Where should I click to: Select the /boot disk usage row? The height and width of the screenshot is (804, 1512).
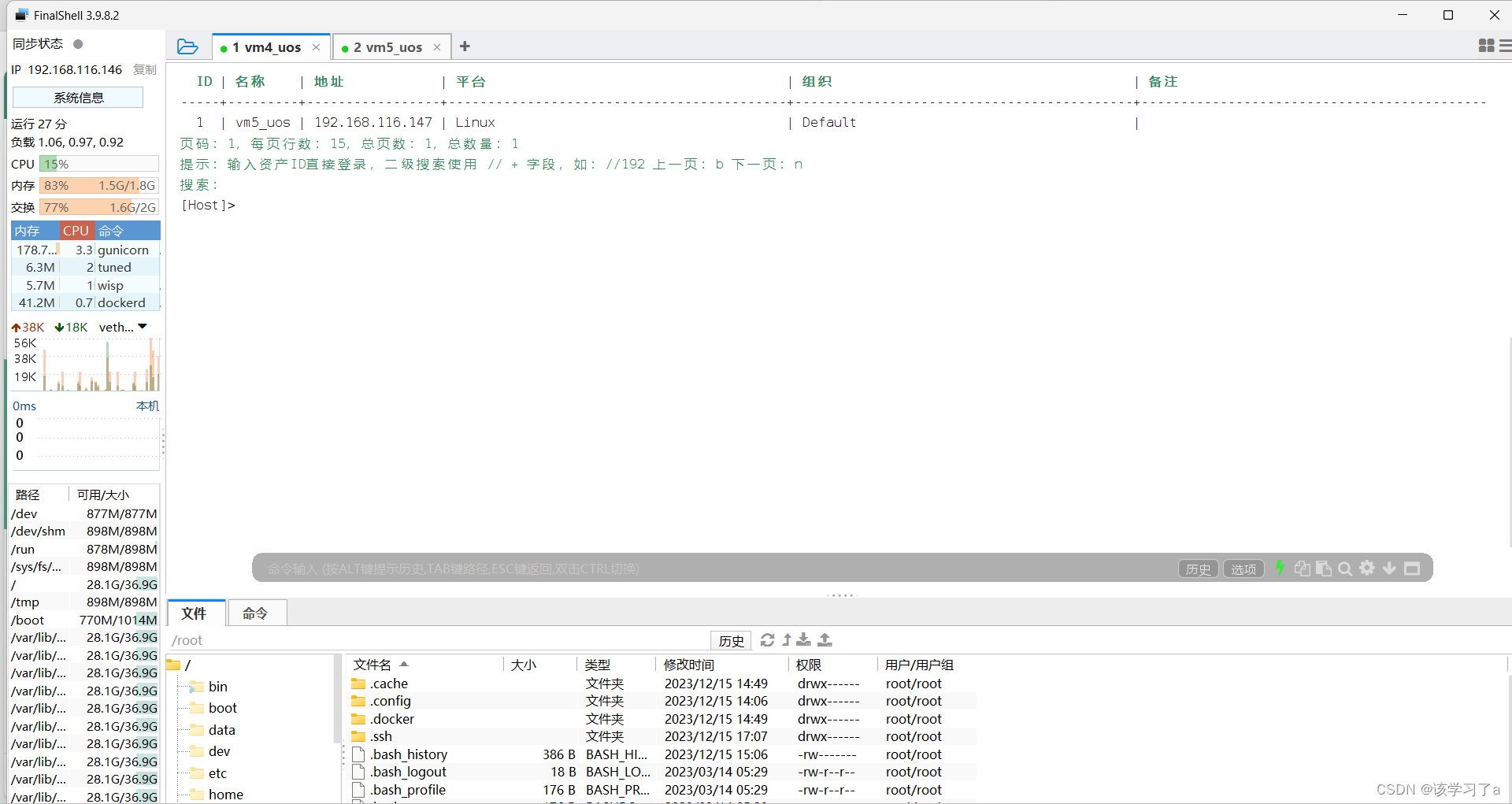(x=84, y=620)
